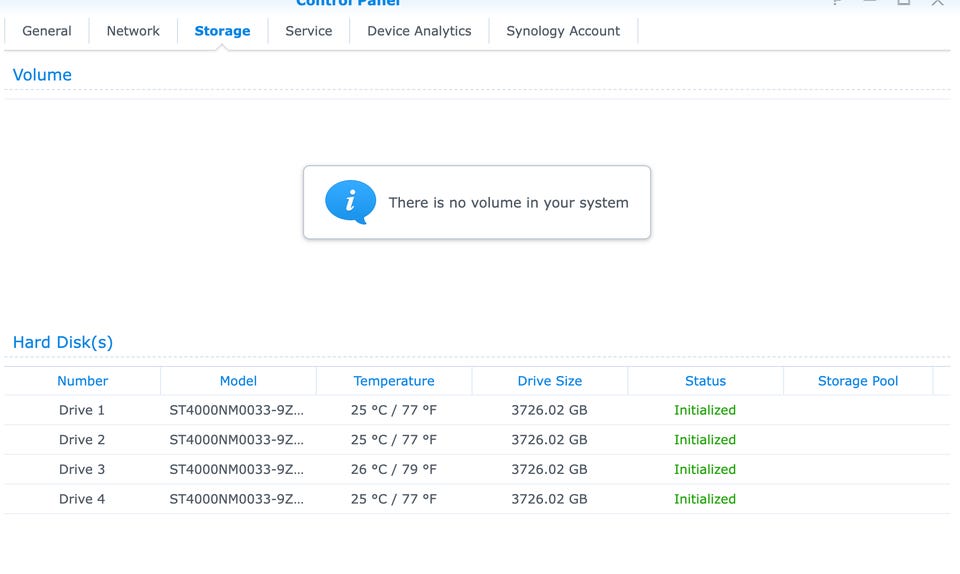The height and width of the screenshot is (574, 960).
Task: Open the Network tab
Action: tap(133, 31)
